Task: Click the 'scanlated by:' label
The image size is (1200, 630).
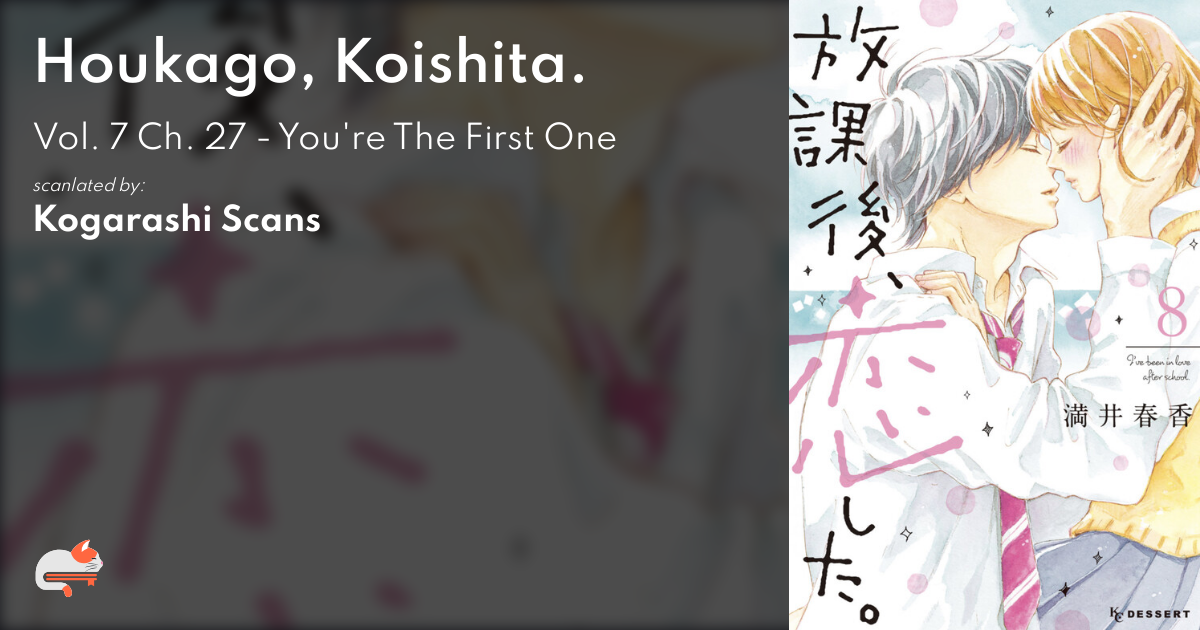Action: (90, 185)
